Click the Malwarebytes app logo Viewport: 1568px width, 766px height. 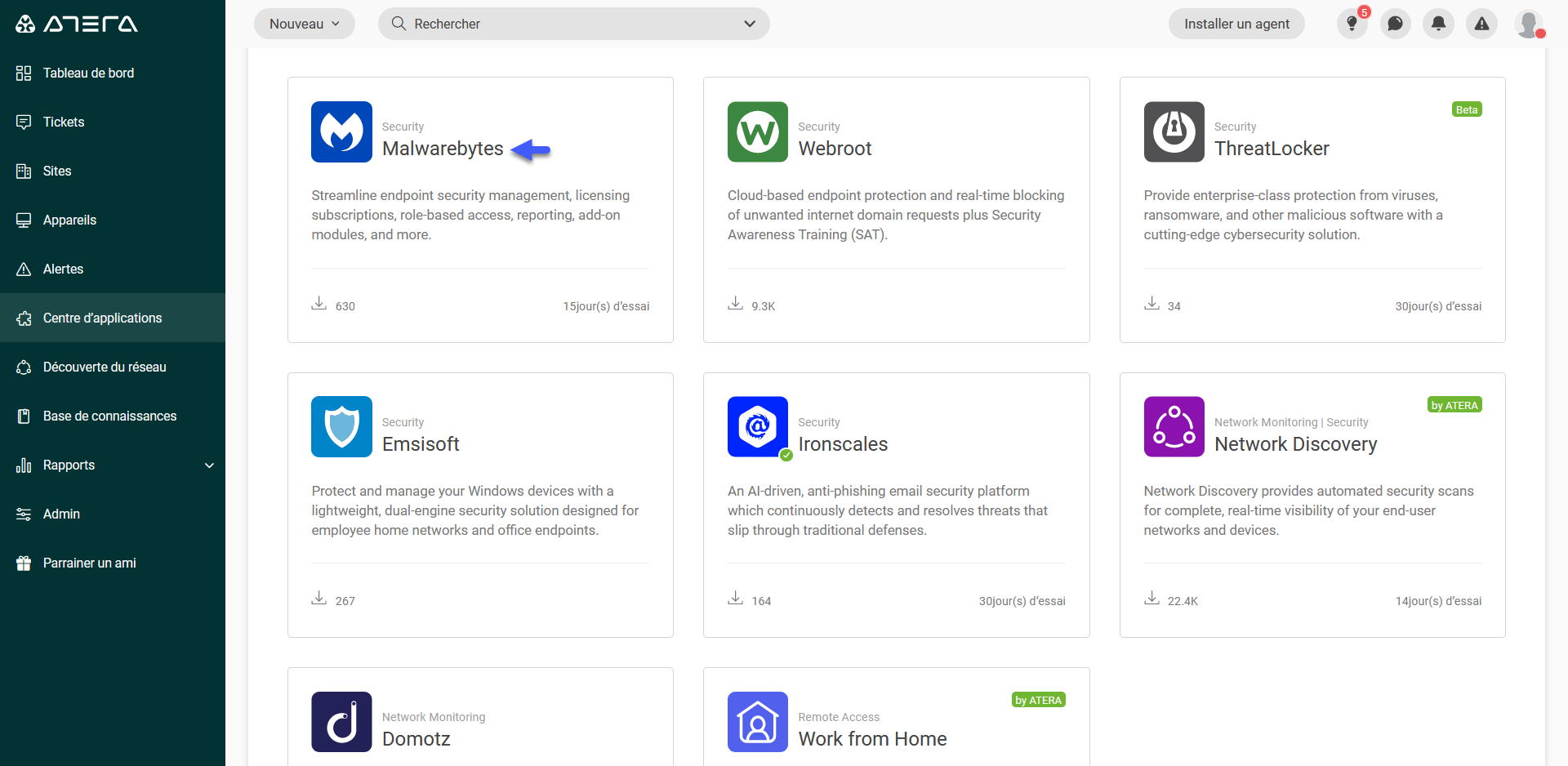pyautogui.click(x=342, y=132)
